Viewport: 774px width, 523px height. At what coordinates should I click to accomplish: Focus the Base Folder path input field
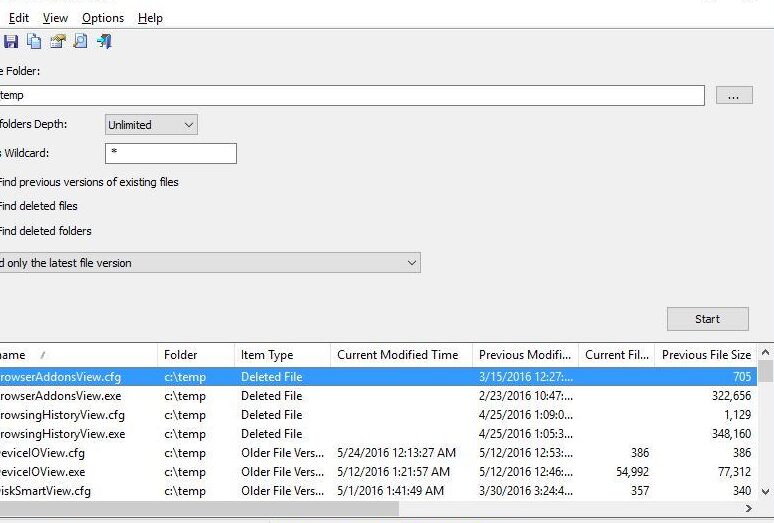point(352,95)
